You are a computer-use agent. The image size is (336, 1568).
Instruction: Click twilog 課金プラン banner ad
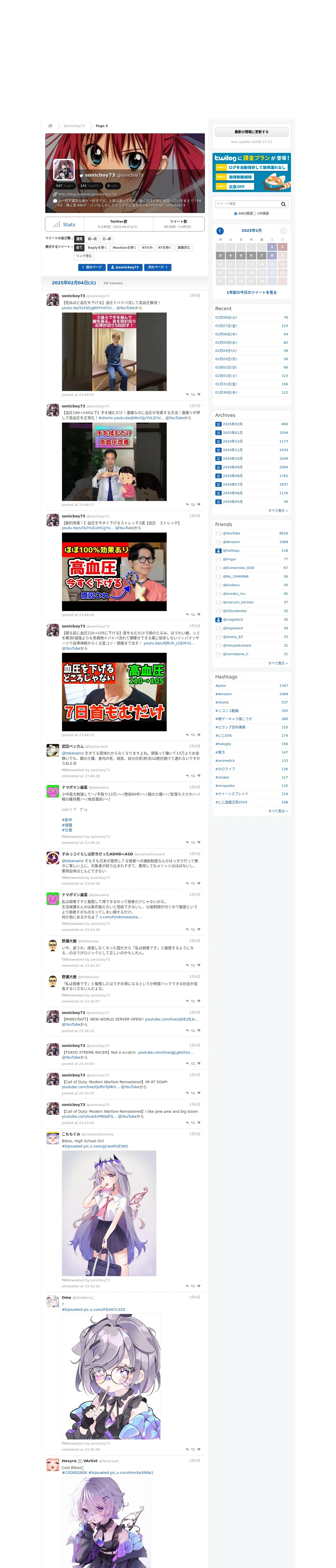point(251,172)
